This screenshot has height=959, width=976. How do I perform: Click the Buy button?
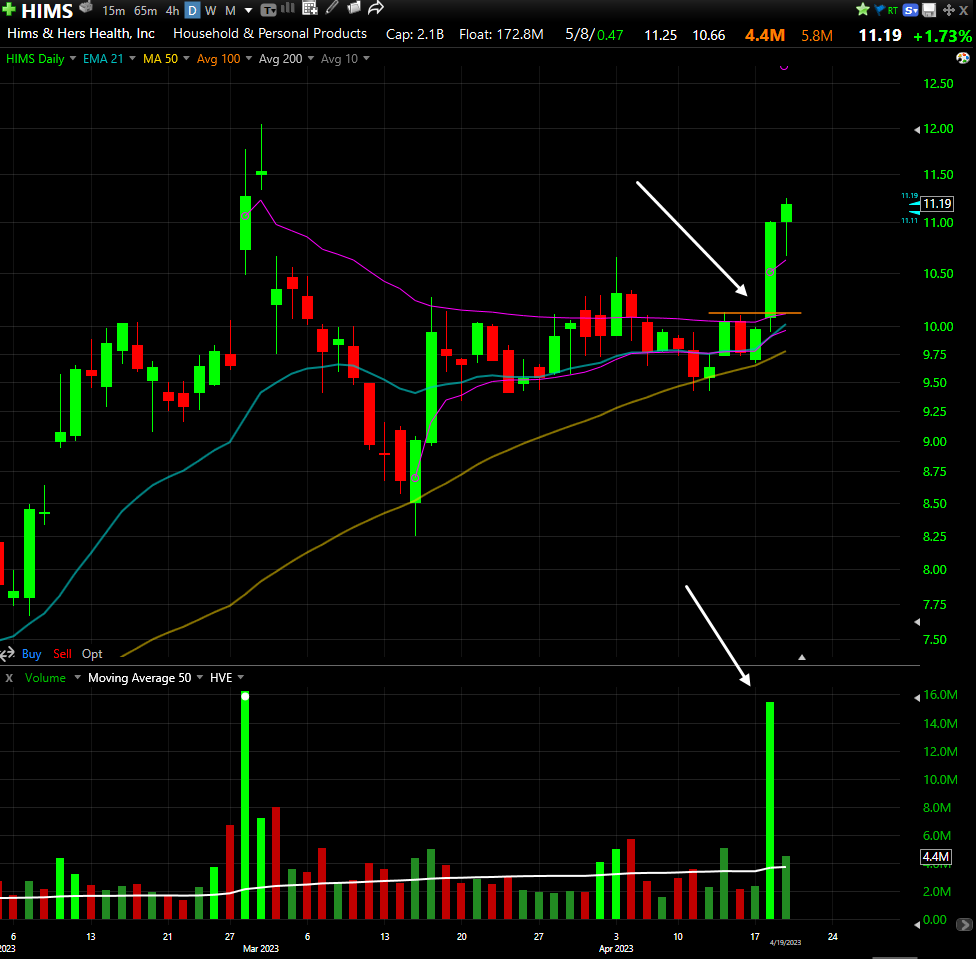[31, 653]
